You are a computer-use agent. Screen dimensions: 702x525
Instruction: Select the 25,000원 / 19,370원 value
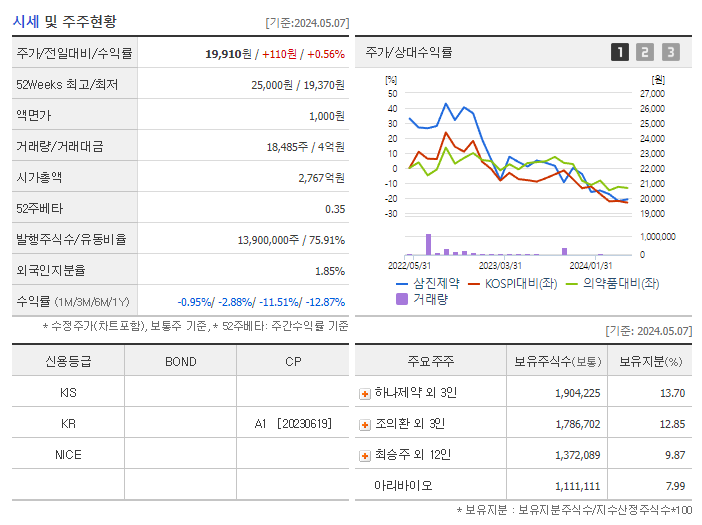tap(298, 85)
